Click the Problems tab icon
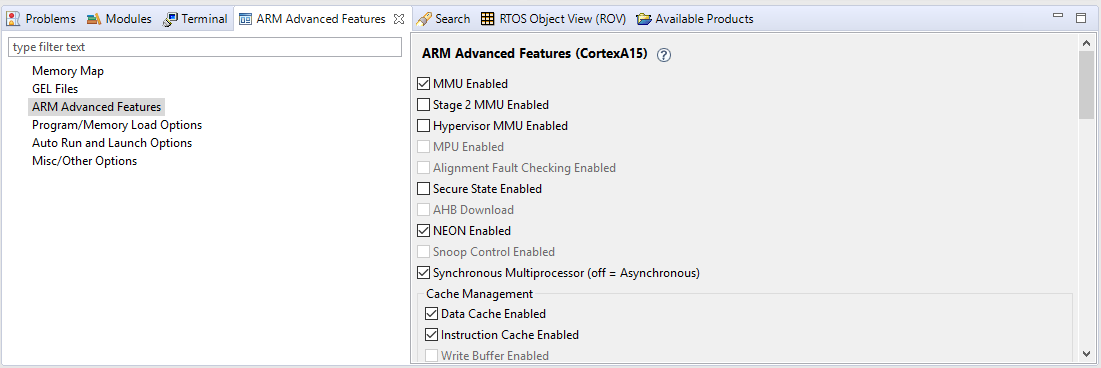The image size is (1101, 368). (x=13, y=19)
